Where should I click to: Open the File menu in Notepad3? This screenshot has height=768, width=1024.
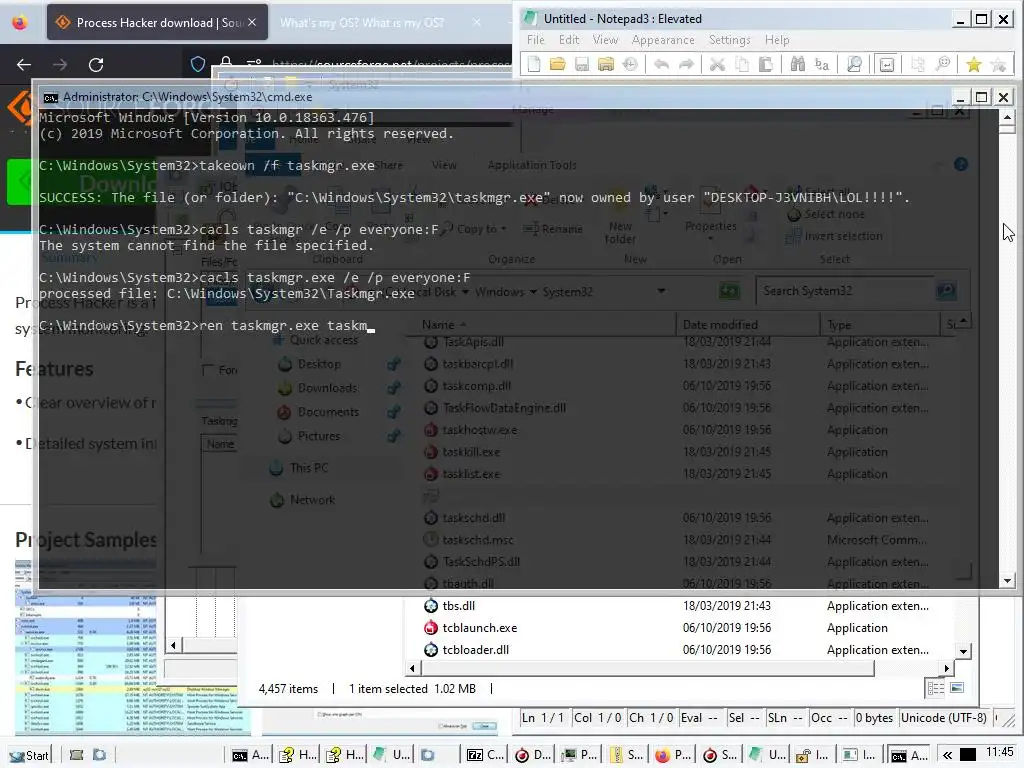(536, 40)
